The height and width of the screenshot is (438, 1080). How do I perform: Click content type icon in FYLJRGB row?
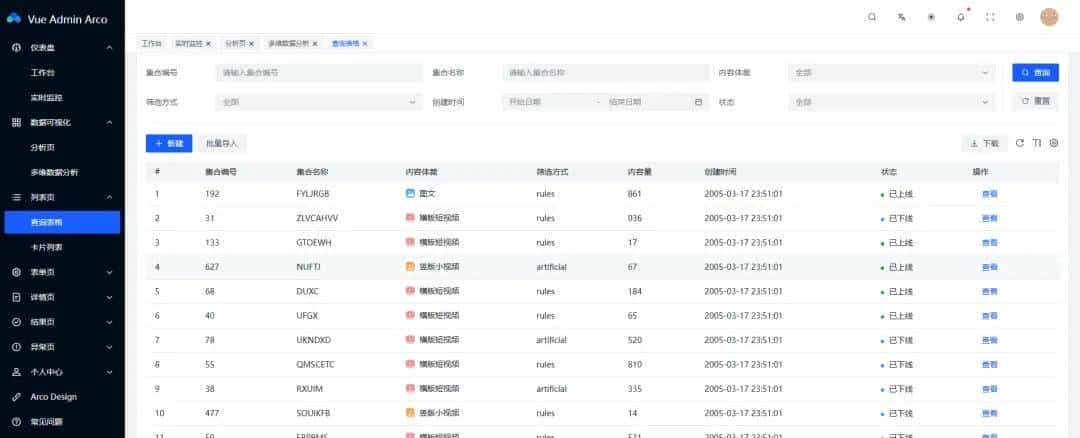411,194
